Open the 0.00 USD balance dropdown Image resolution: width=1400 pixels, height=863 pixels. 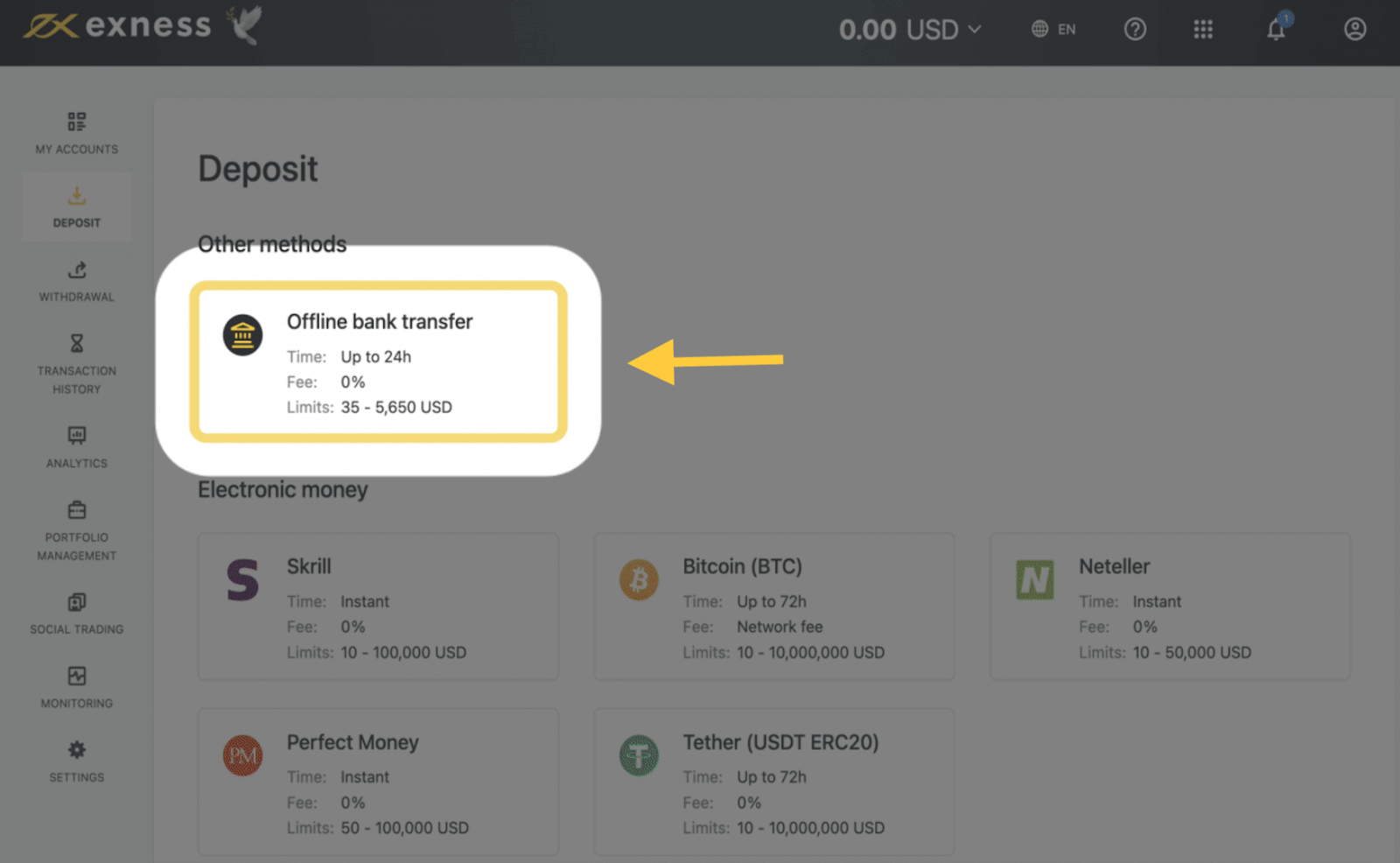910,30
